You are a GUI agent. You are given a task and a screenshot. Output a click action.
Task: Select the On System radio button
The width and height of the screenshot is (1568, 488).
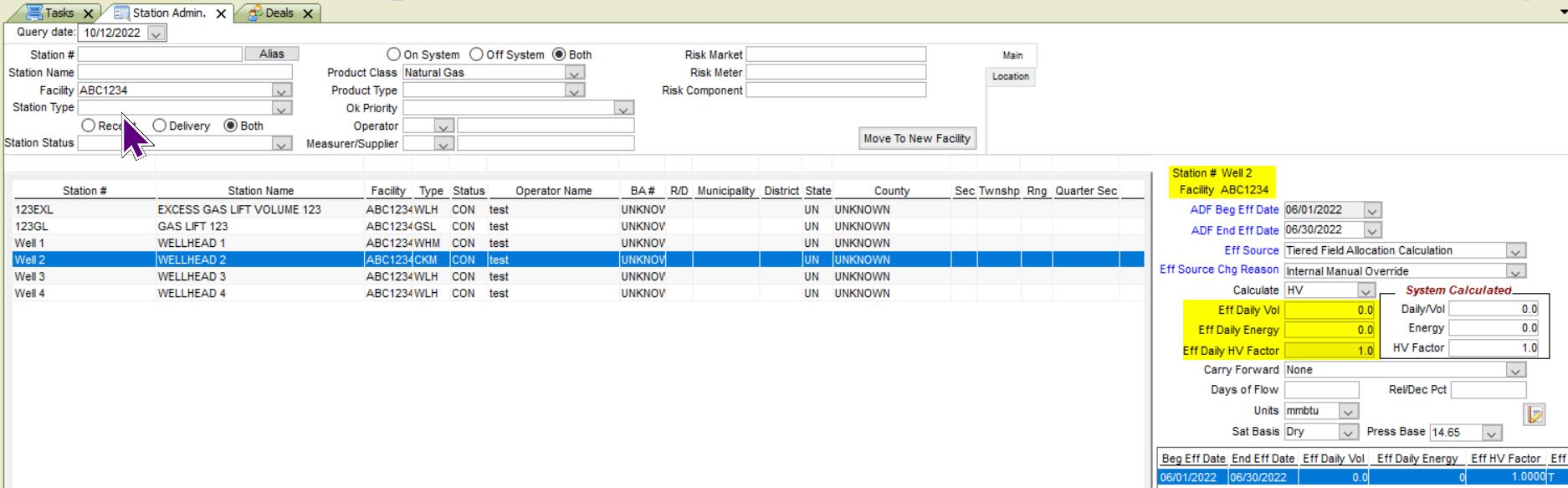(393, 54)
